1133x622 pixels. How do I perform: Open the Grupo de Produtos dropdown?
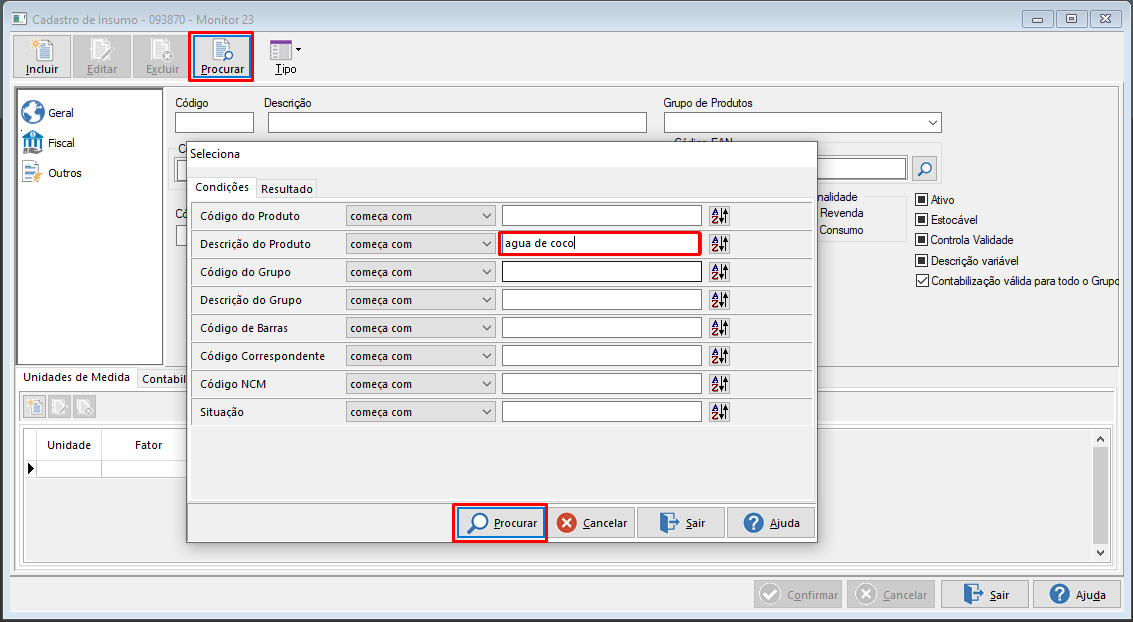pyautogui.click(x=932, y=123)
